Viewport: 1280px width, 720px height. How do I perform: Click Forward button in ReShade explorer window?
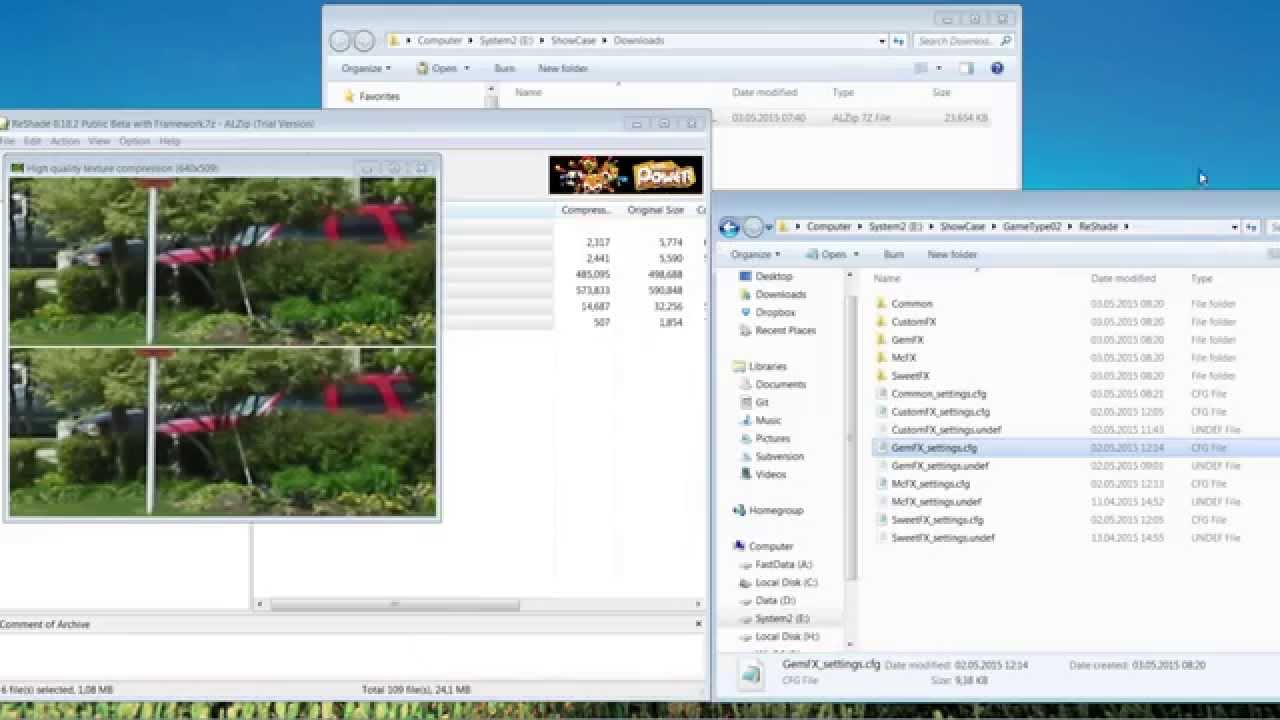753,227
